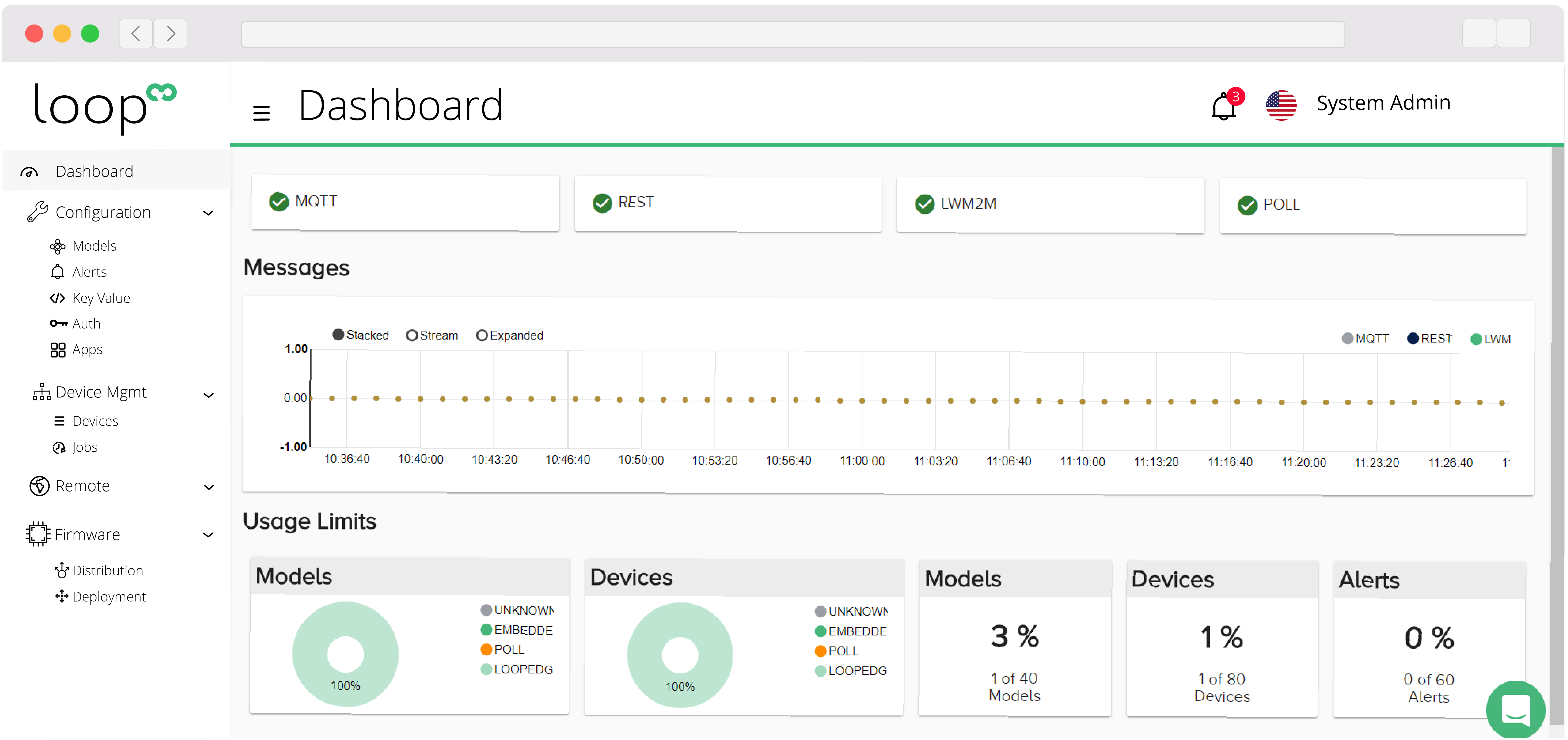Toggle EMBEDDE in Devices donut legend

click(851, 631)
